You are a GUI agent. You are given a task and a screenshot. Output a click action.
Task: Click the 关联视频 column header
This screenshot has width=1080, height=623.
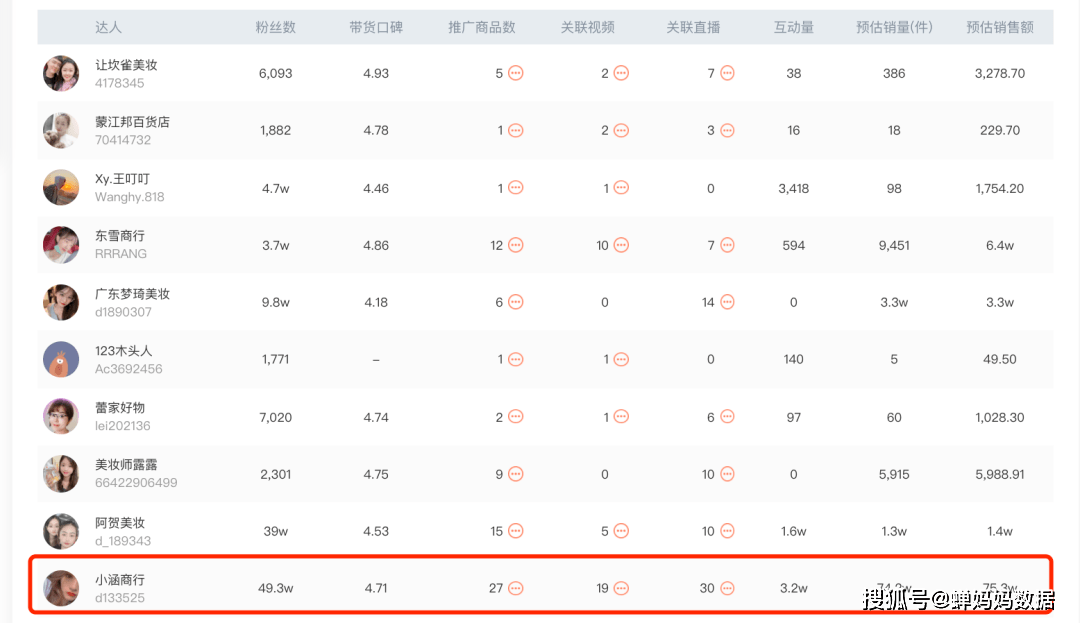point(588,27)
